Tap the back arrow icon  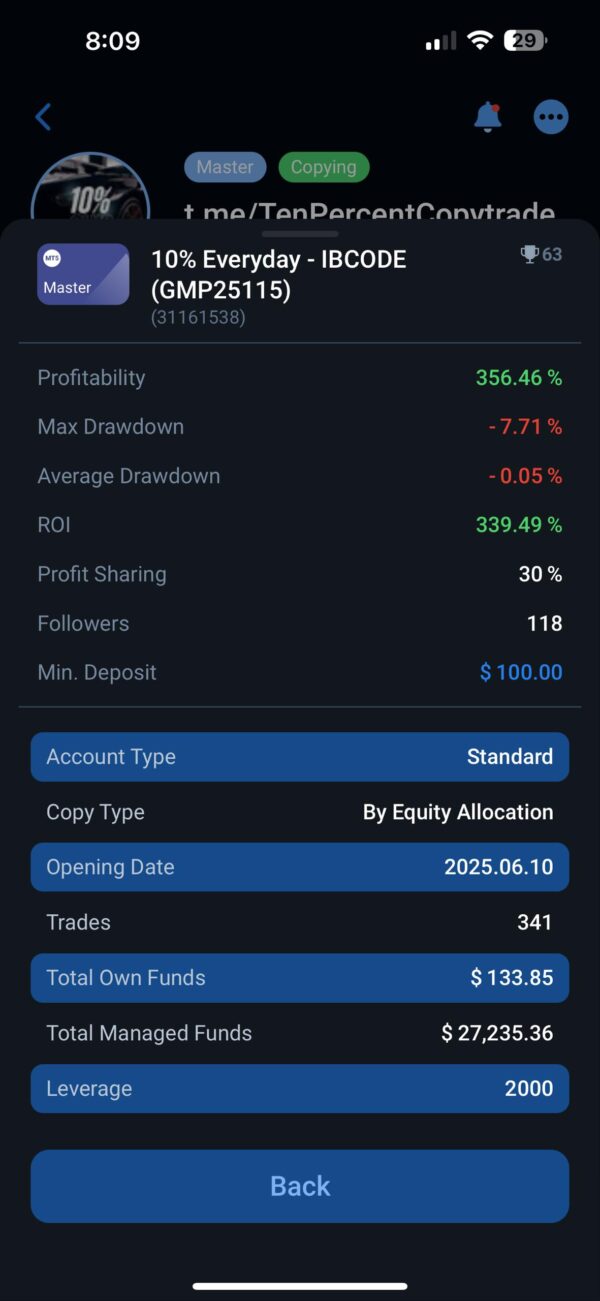click(x=43, y=117)
